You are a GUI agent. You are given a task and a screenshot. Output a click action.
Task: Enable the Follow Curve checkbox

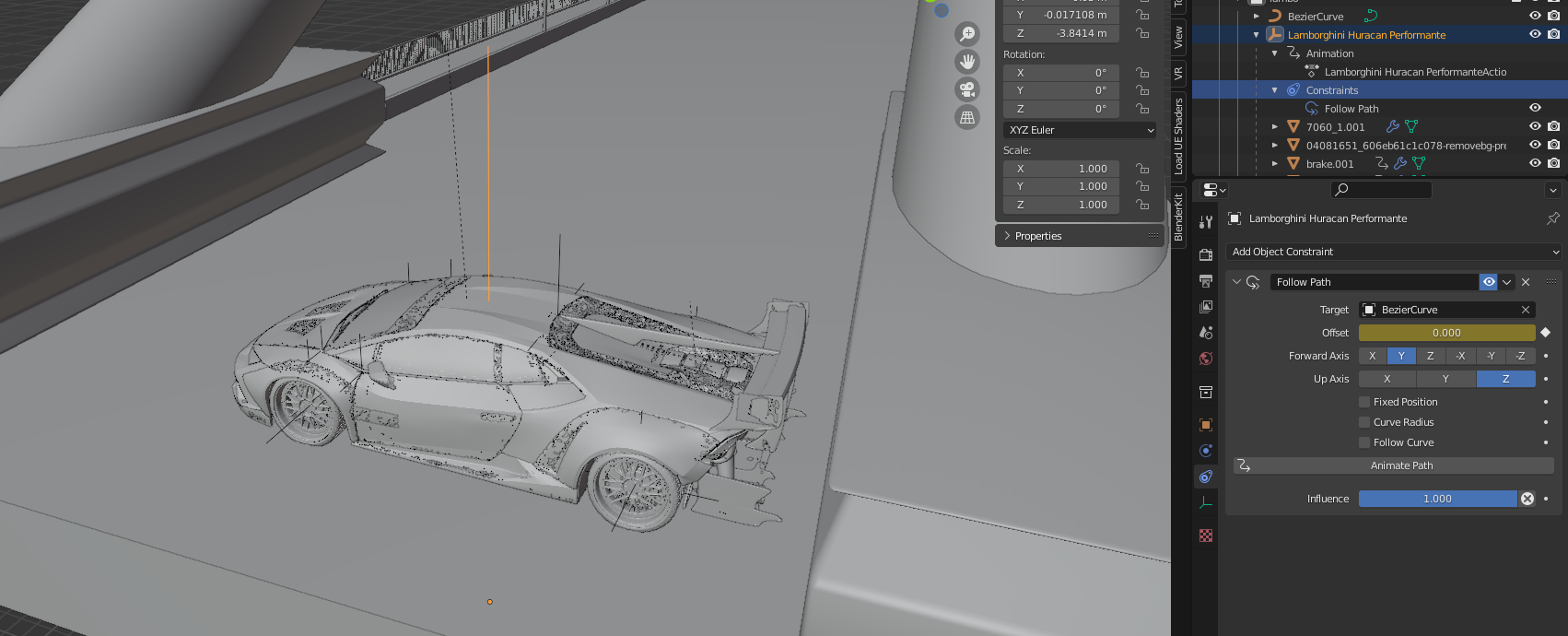pyautogui.click(x=1364, y=442)
